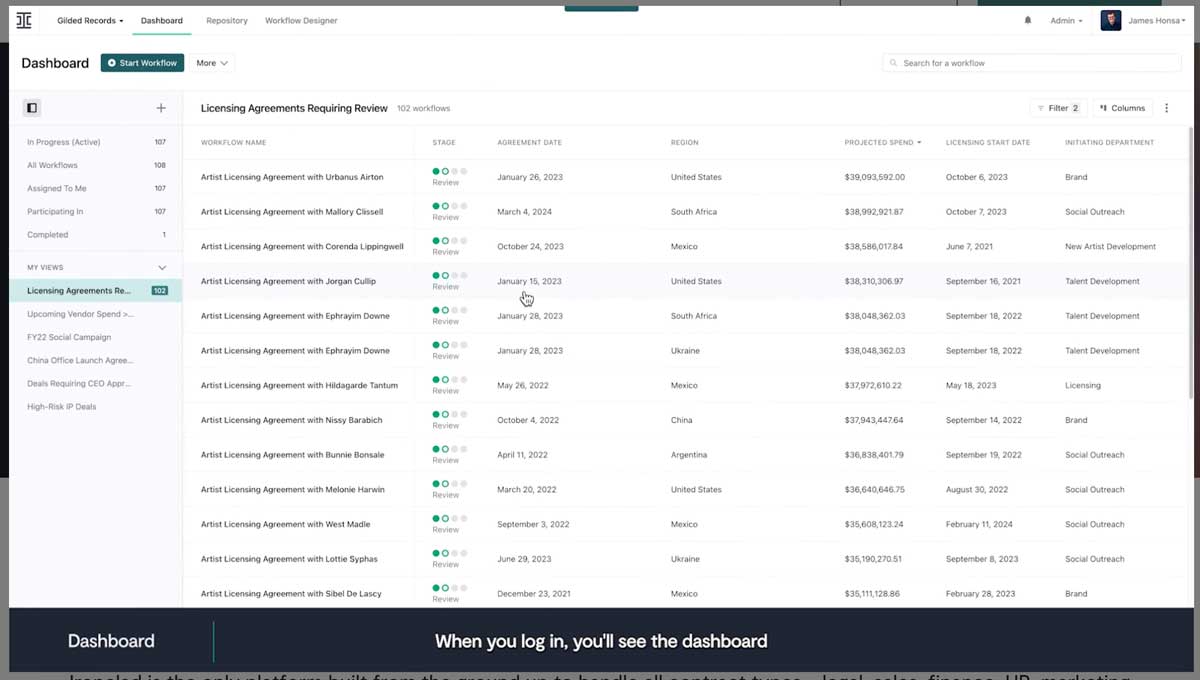Open the Filter panel
Screen dimensions: 1200x680
tap(1057, 107)
